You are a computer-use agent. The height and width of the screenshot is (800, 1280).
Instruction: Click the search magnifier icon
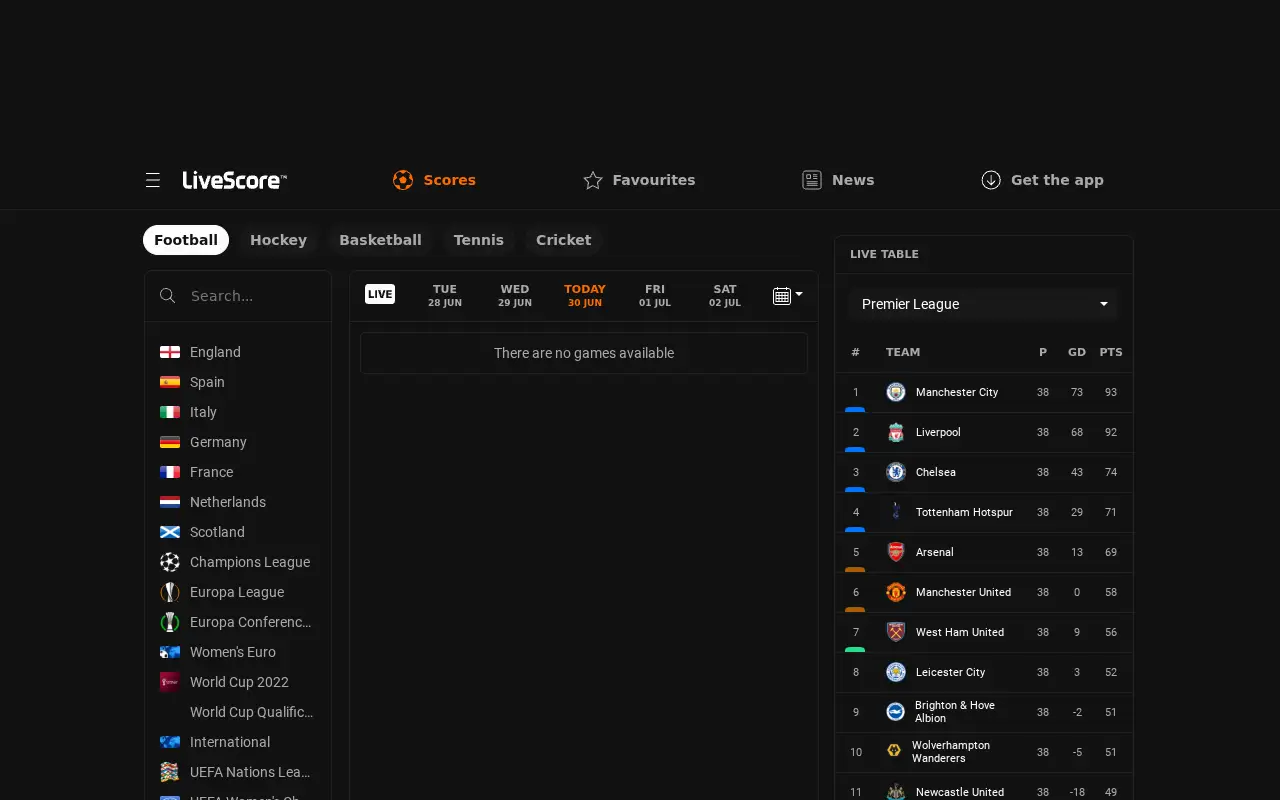(168, 296)
